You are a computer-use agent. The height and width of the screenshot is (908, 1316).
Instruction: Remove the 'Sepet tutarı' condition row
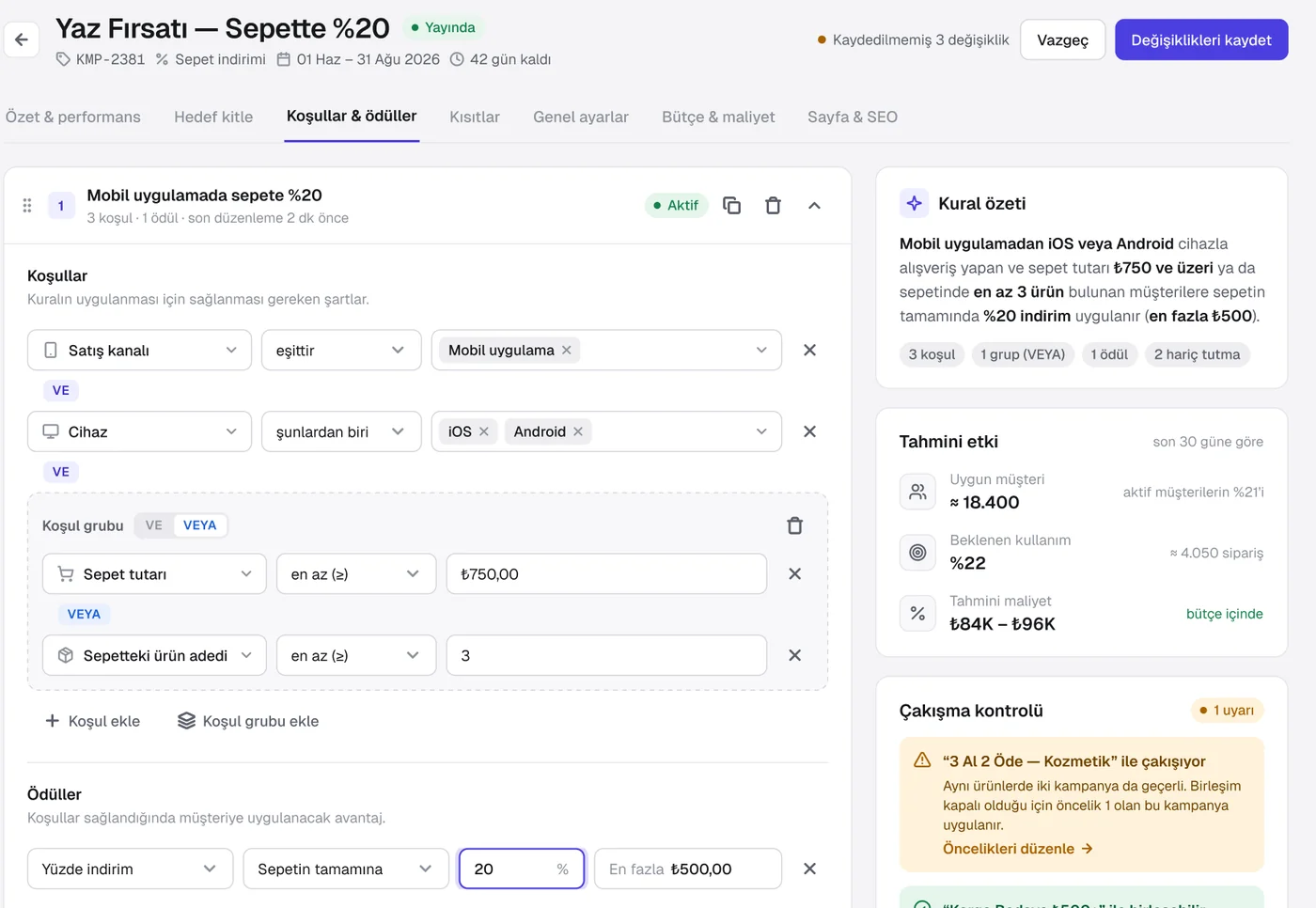click(794, 573)
